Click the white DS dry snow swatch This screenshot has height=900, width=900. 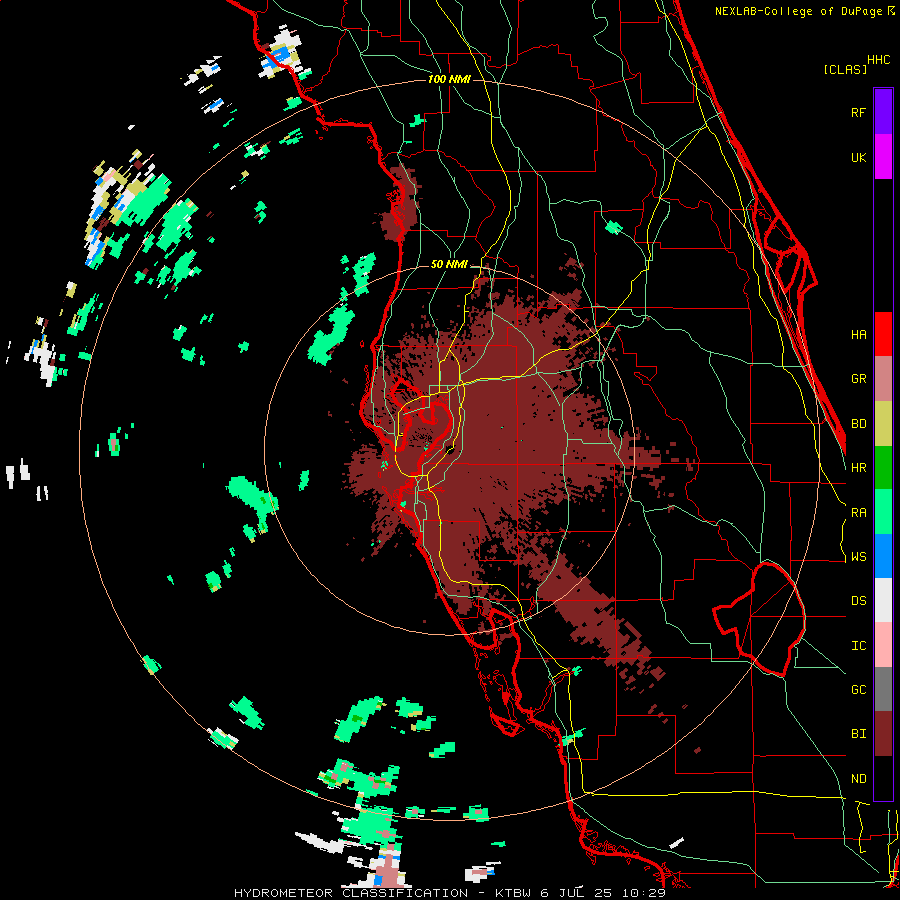pos(883,600)
